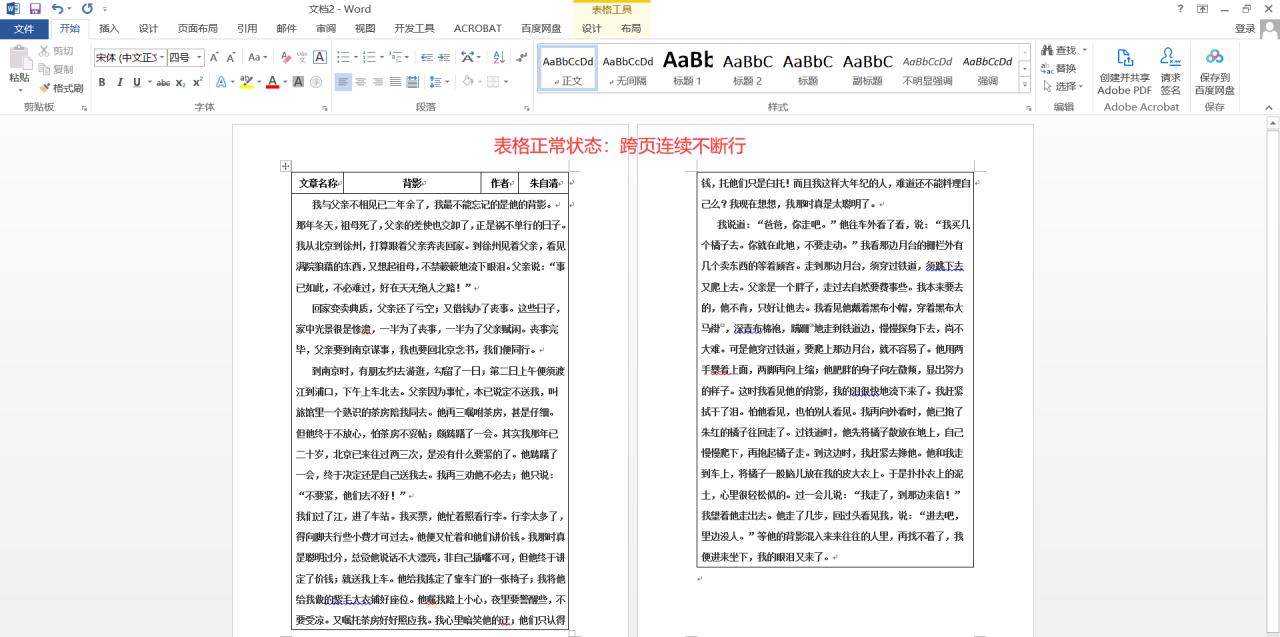Toggle subscript formatting
The width and height of the screenshot is (1280, 637).
(180, 82)
